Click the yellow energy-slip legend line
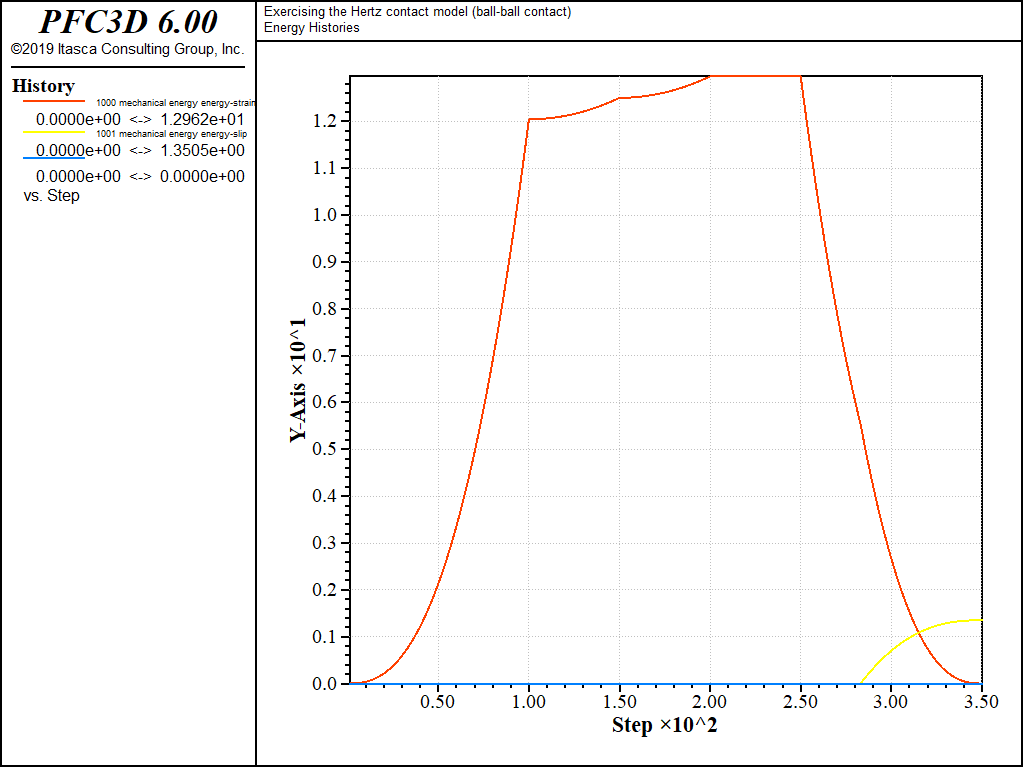This screenshot has width=1024, height=768. coord(54,132)
